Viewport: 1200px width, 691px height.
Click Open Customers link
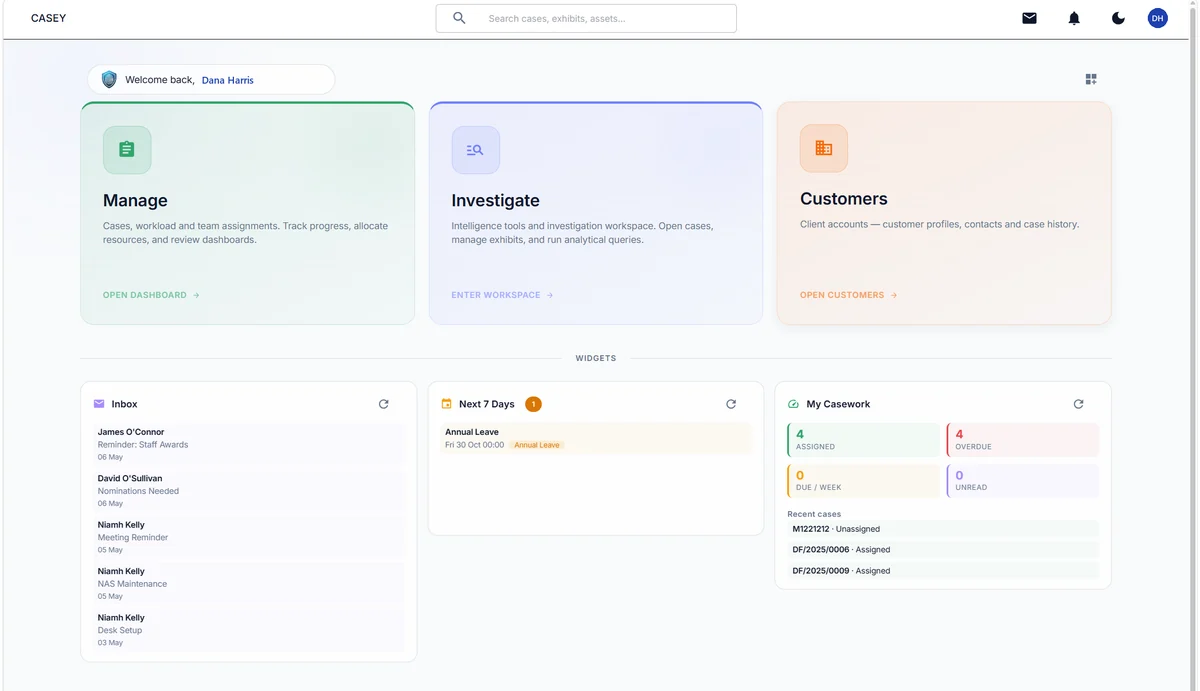pyautogui.click(x=849, y=295)
